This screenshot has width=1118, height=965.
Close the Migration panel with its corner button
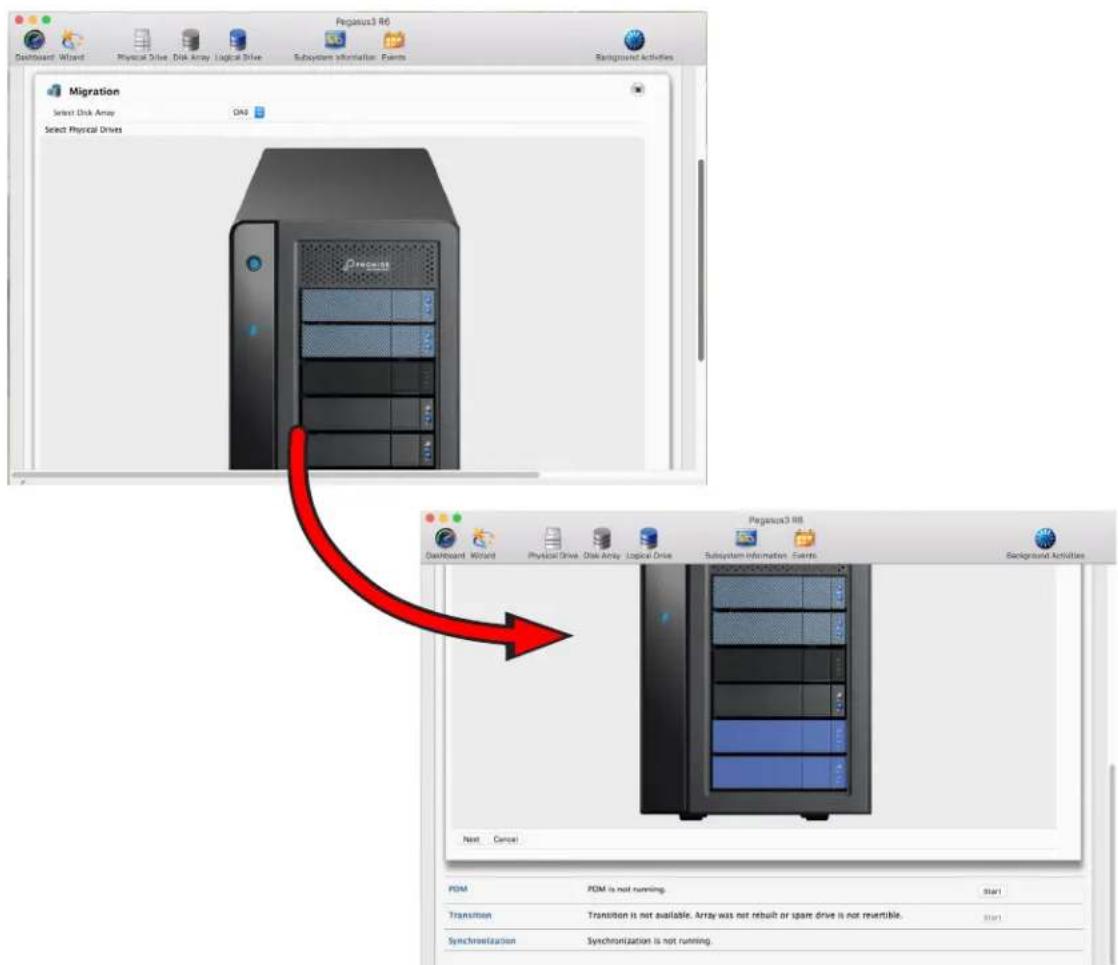tap(637, 89)
